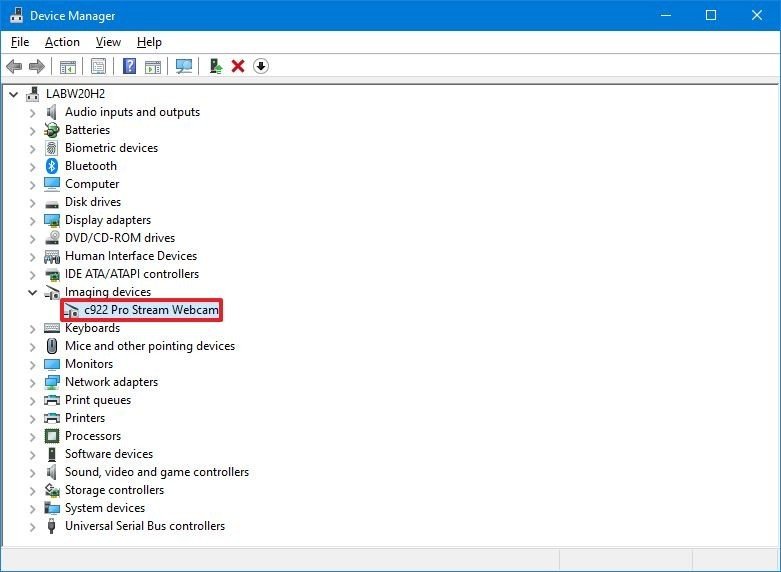The width and height of the screenshot is (781, 572).
Task: Click the Biometric devices fingerprint icon
Action: tap(52, 148)
